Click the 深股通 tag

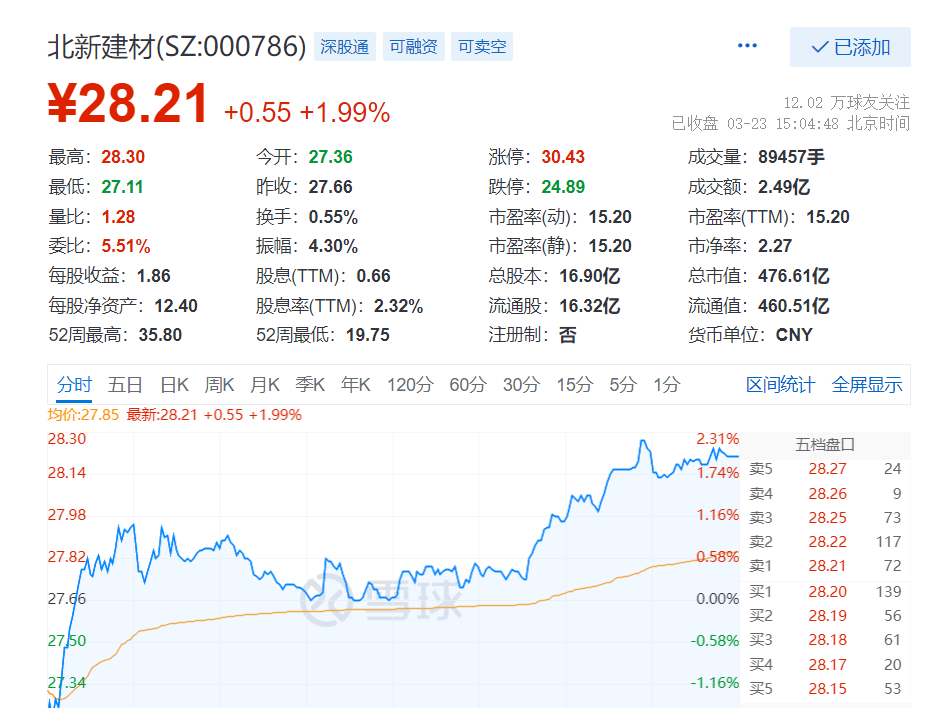click(345, 47)
